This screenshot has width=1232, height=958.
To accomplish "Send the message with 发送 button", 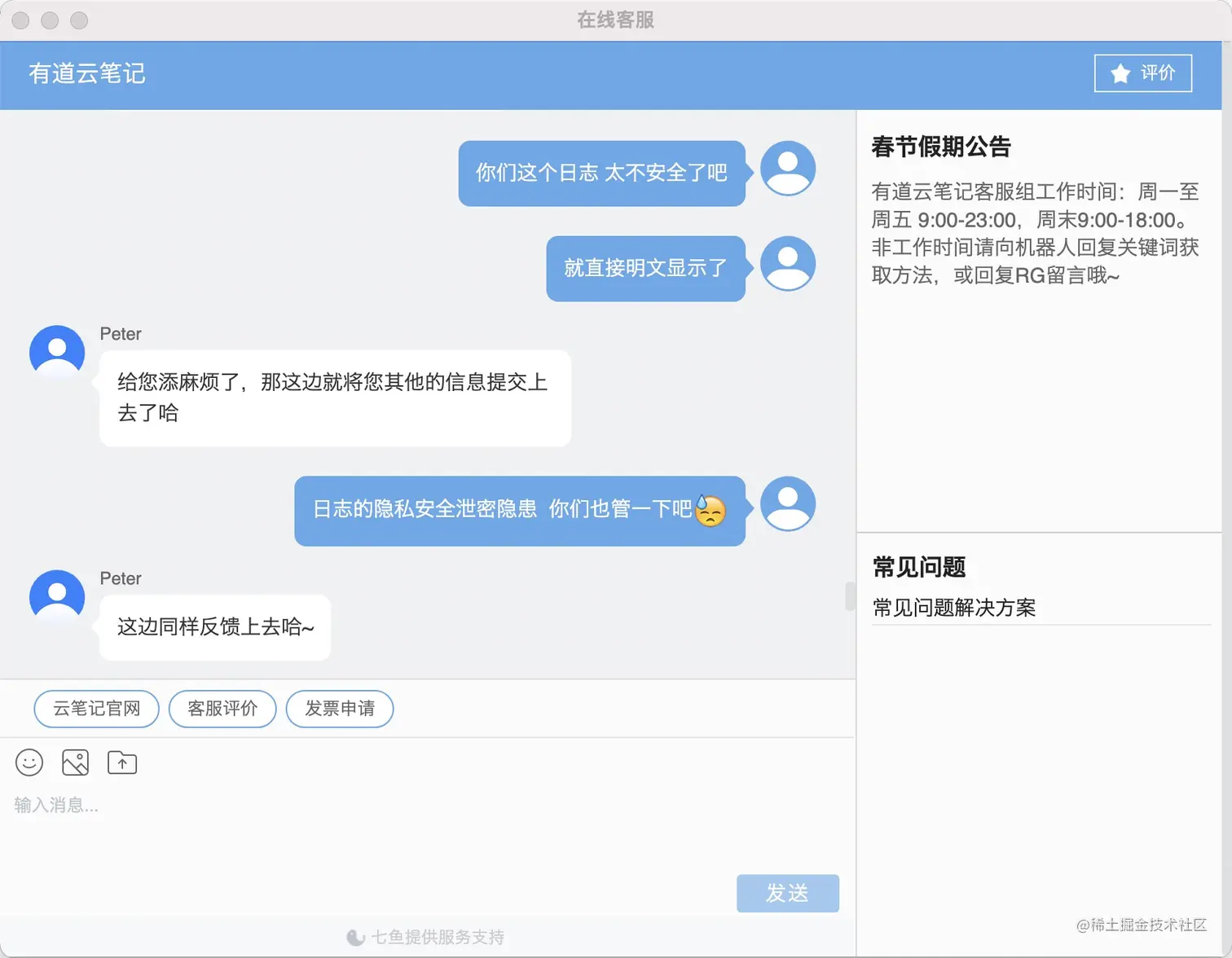I will pyautogui.click(x=787, y=894).
